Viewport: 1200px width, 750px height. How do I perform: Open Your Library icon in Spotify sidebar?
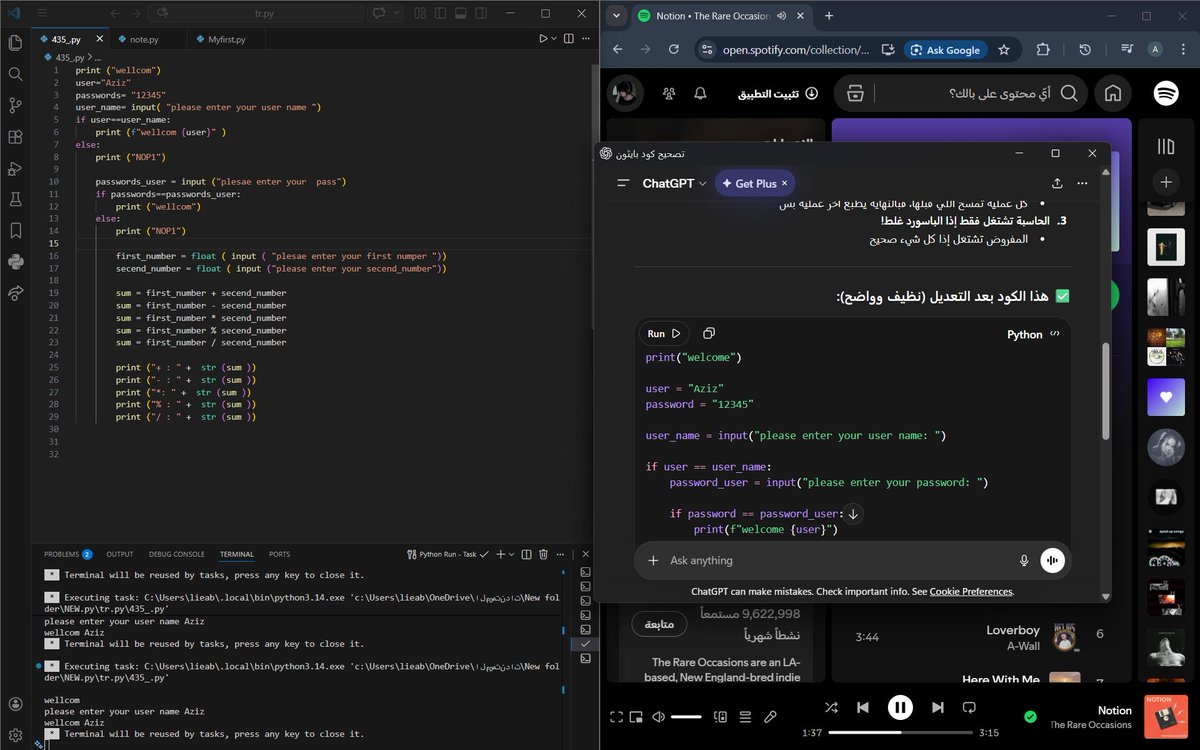(1166, 147)
